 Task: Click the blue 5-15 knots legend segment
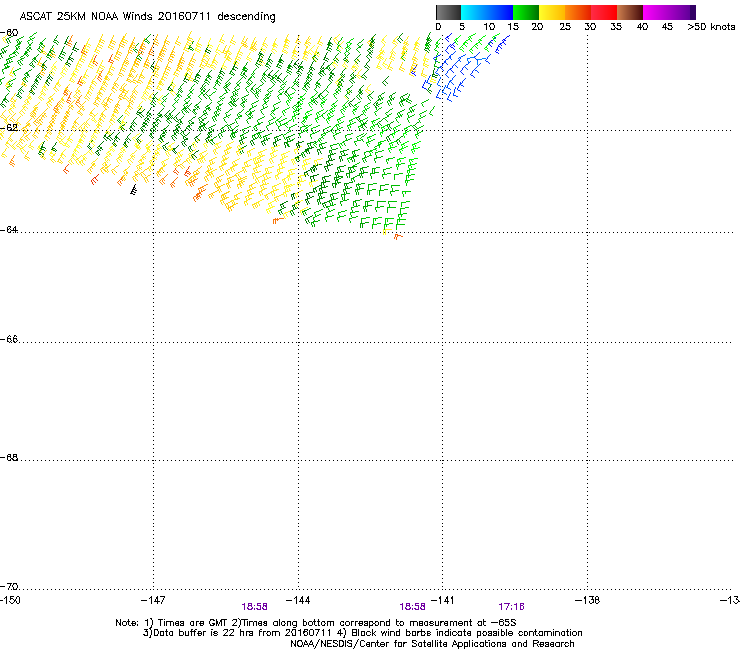(x=487, y=12)
